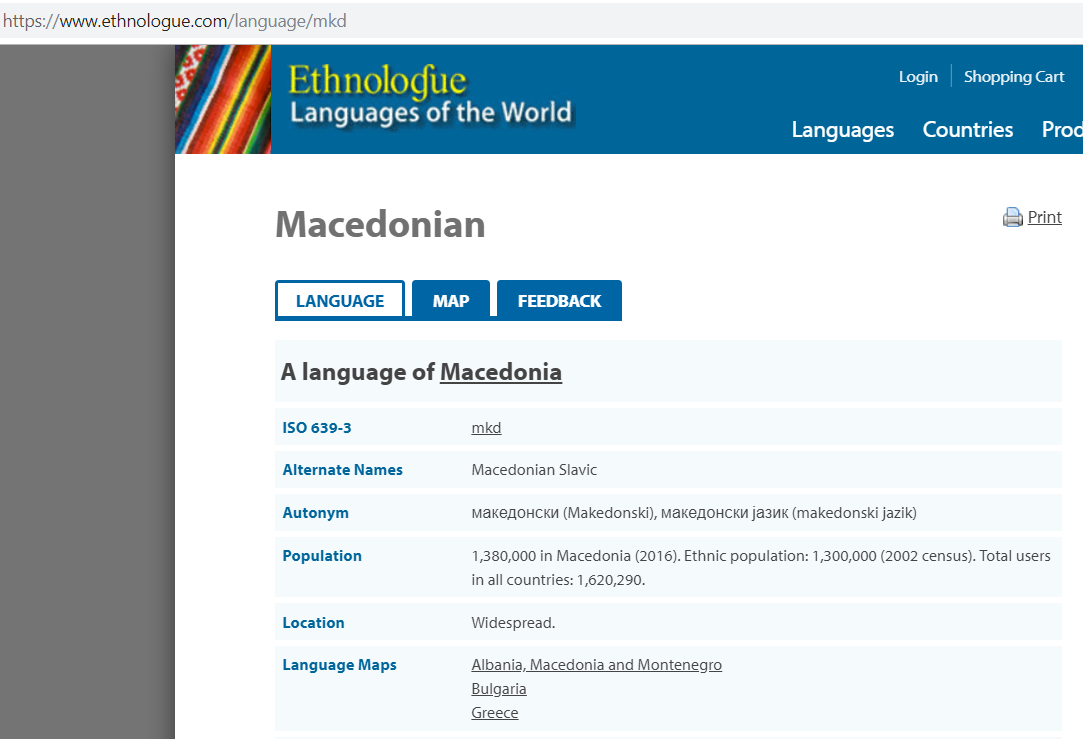Click the Macedonian page heading
The width and height of the screenshot is (1083, 739).
(x=381, y=224)
